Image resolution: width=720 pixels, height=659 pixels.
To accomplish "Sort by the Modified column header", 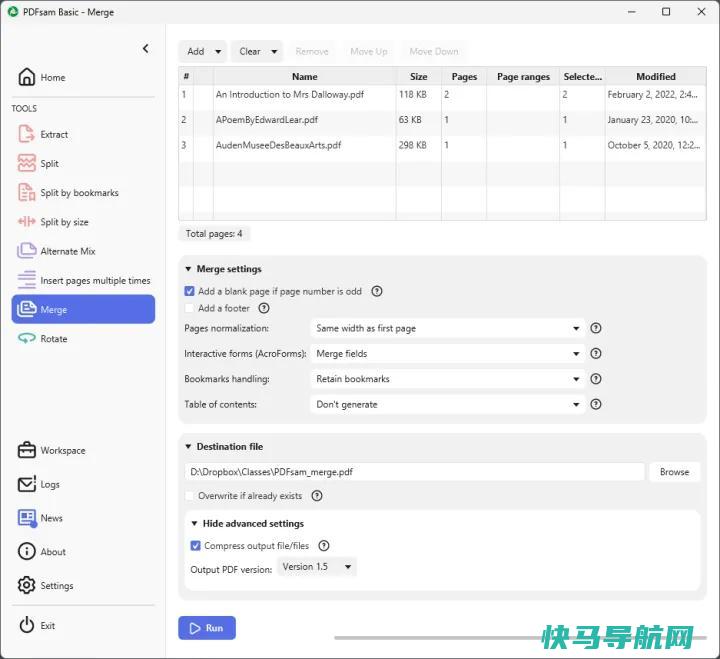I will pos(656,77).
